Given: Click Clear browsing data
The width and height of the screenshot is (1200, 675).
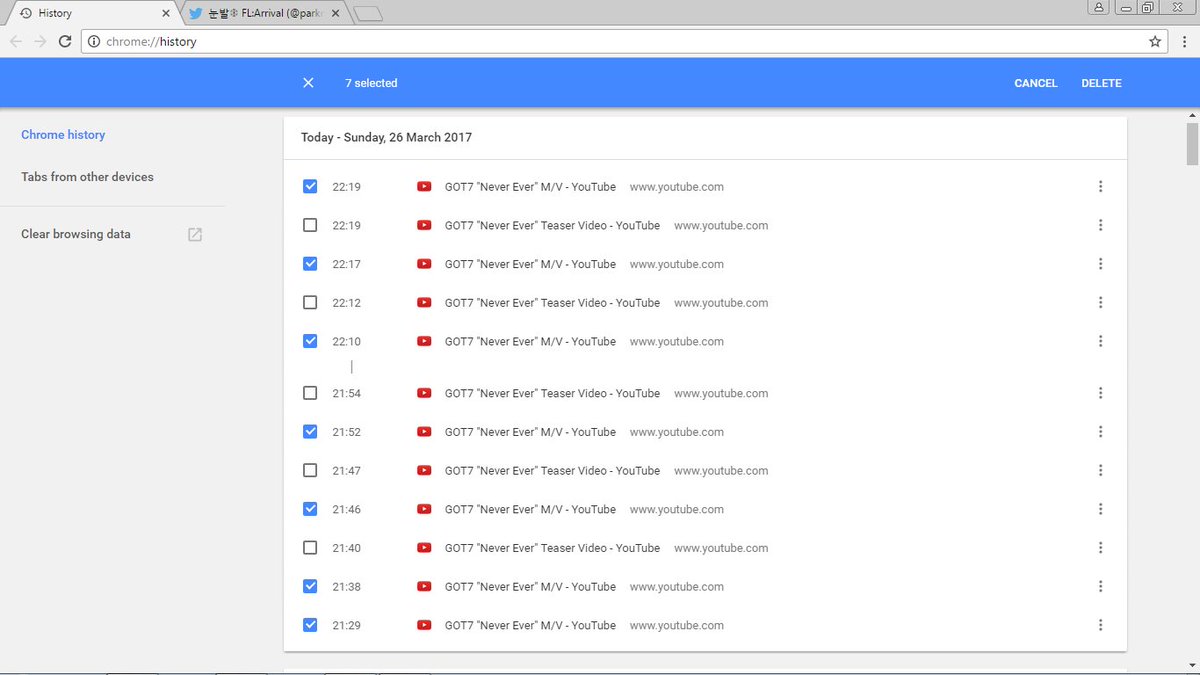Looking at the screenshot, I should pyautogui.click(x=76, y=234).
